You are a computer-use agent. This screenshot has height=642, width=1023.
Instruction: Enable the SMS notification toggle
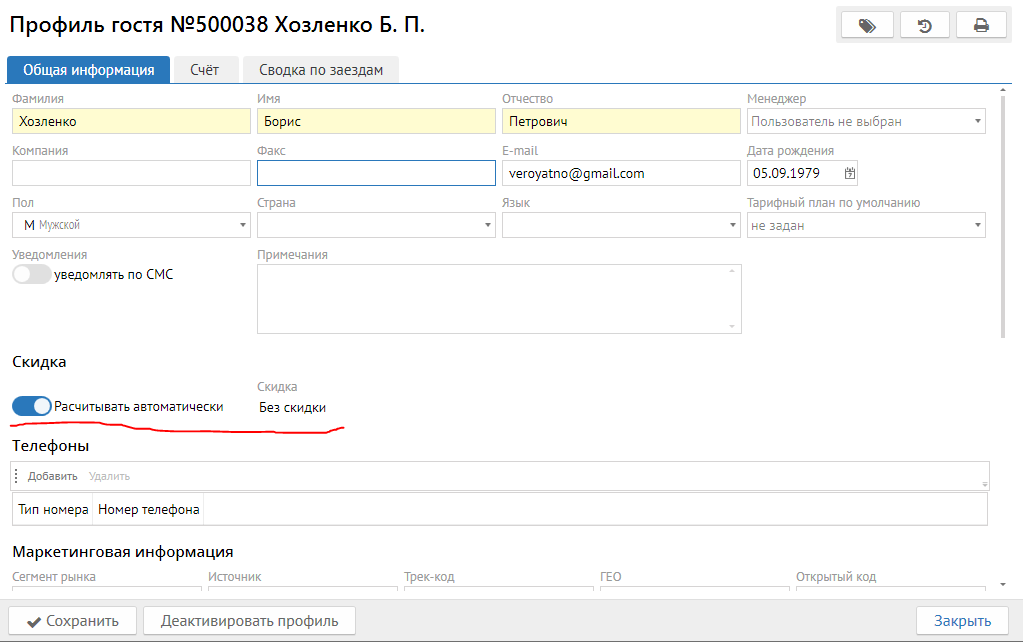[x=32, y=274]
